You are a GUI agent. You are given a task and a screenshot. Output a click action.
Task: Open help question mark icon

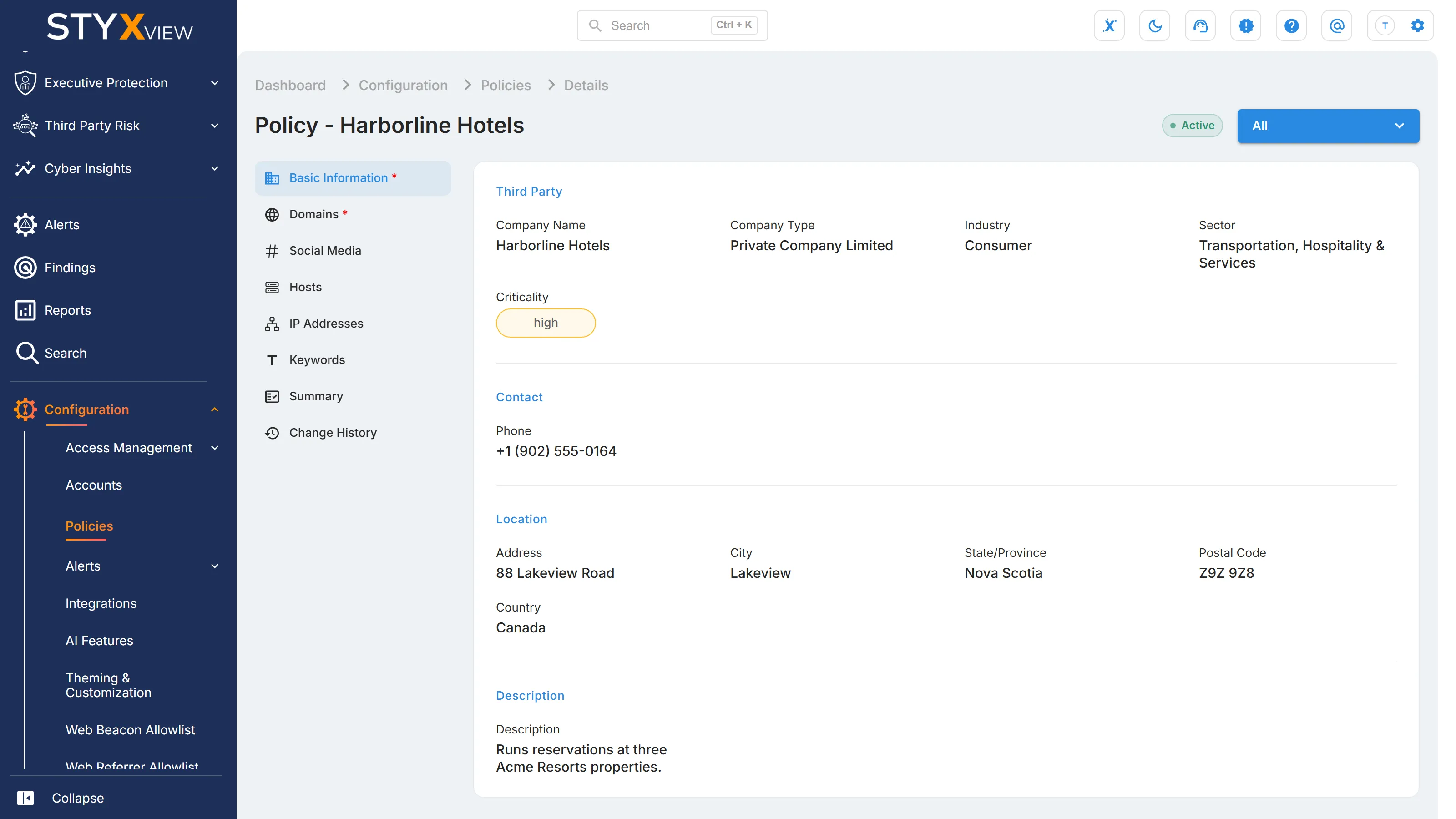[x=1291, y=25]
